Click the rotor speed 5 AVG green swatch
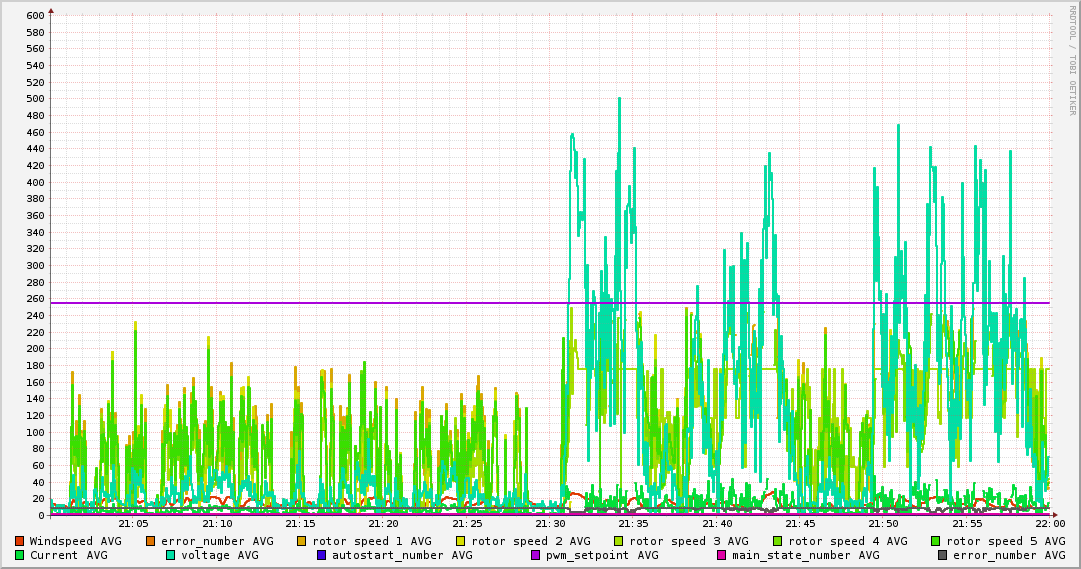 tap(936, 541)
